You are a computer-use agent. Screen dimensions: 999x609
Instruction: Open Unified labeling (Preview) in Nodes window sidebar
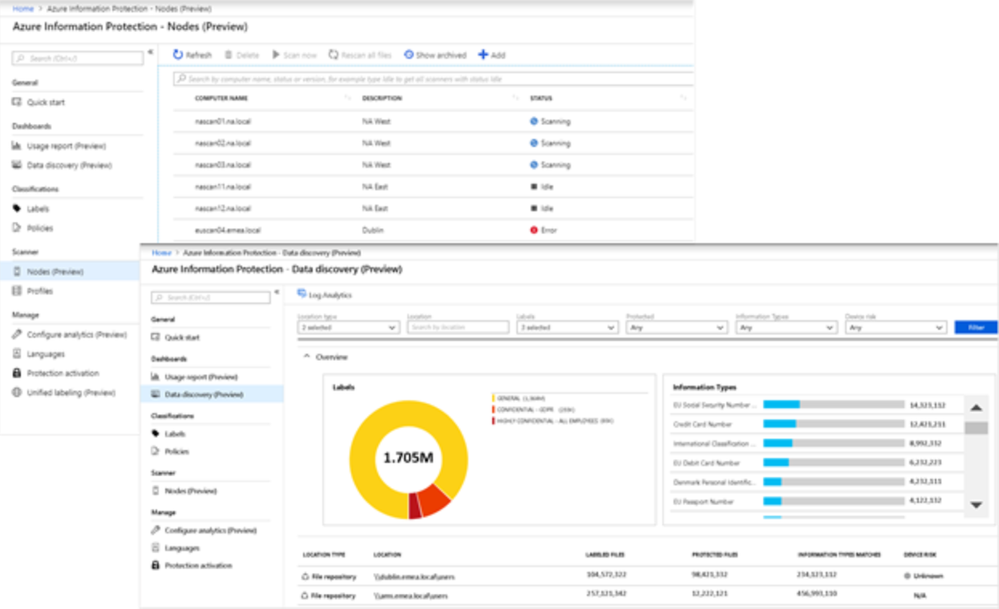coord(71,392)
